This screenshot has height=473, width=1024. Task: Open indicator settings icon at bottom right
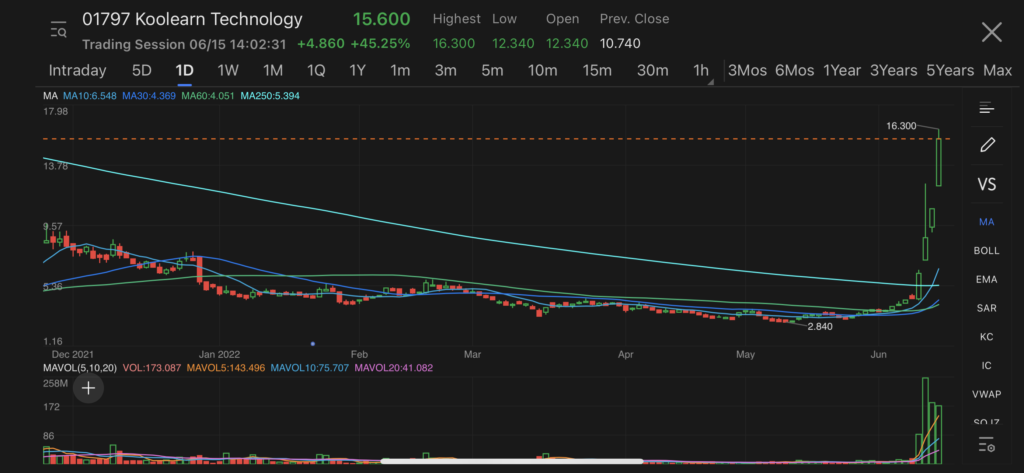coord(986,446)
